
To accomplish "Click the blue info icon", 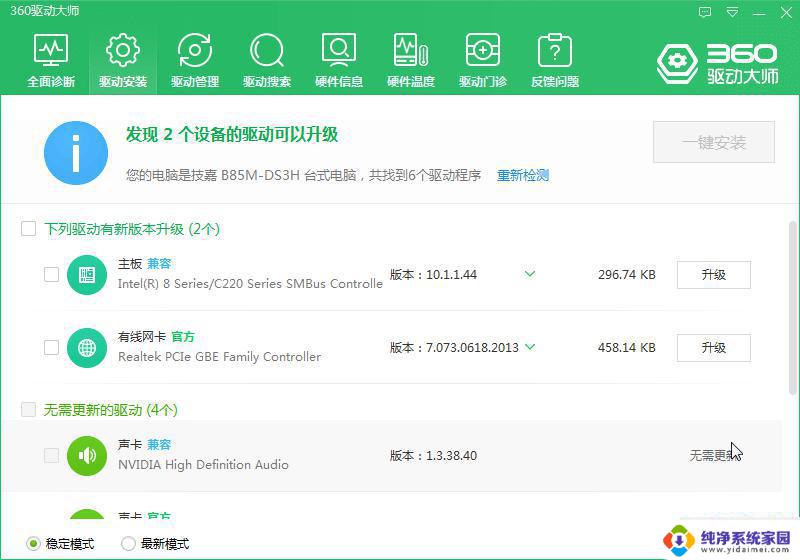I will (76, 152).
